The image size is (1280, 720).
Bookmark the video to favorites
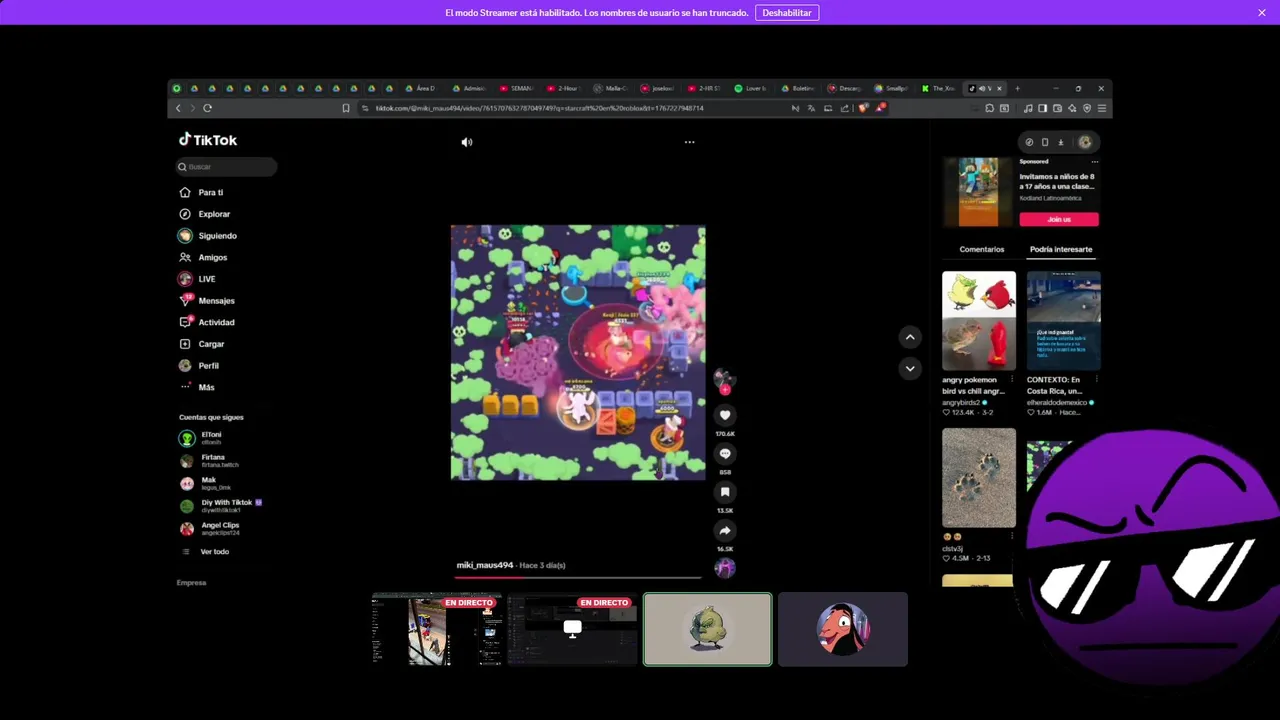coord(725,492)
